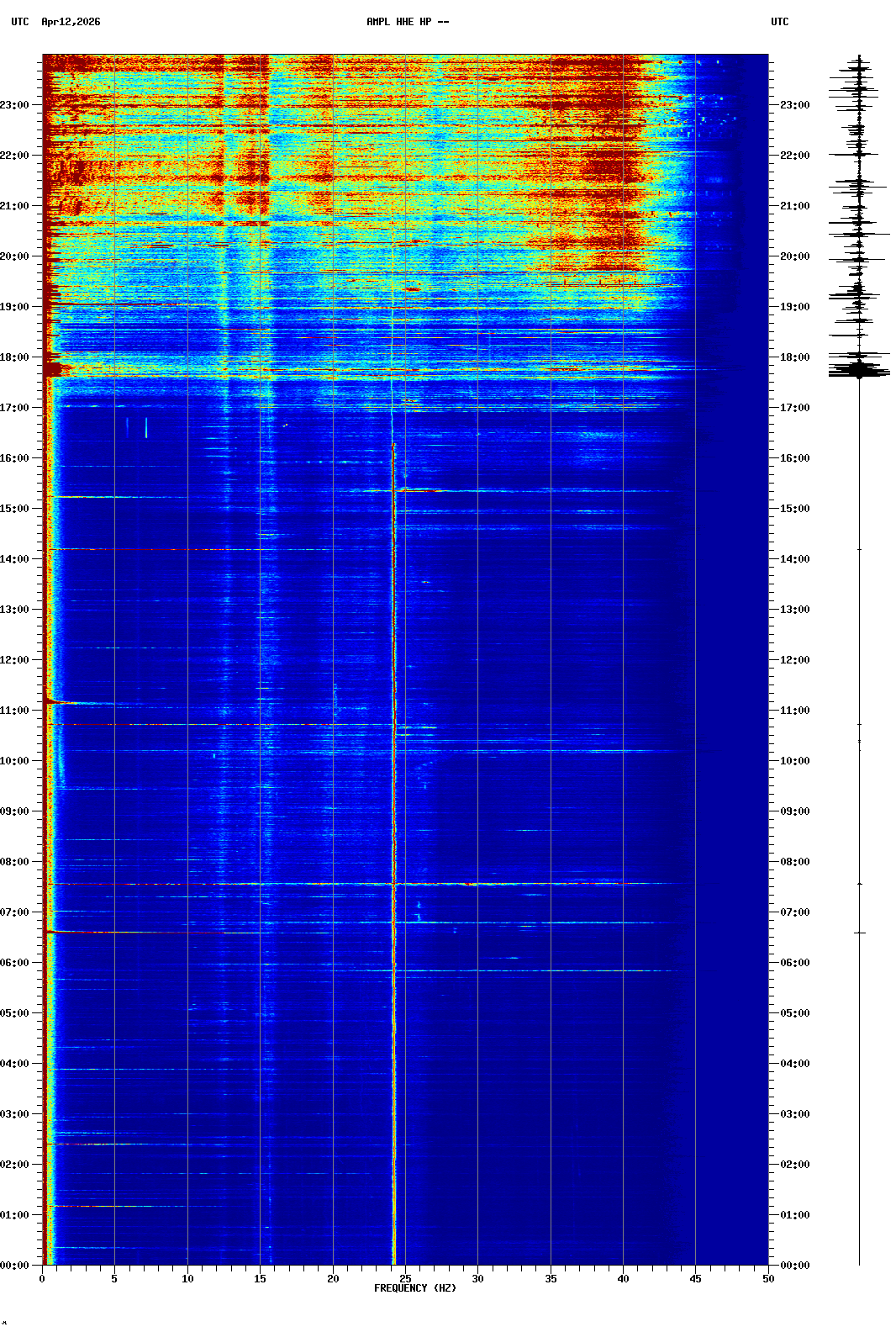Image resolution: width=896 pixels, height=1332 pixels.
Task: Select the 23:00 marker on left axis
Action: click(15, 105)
